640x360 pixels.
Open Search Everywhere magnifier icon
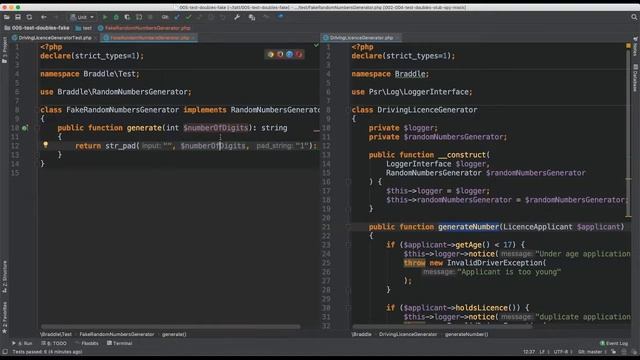634,17
